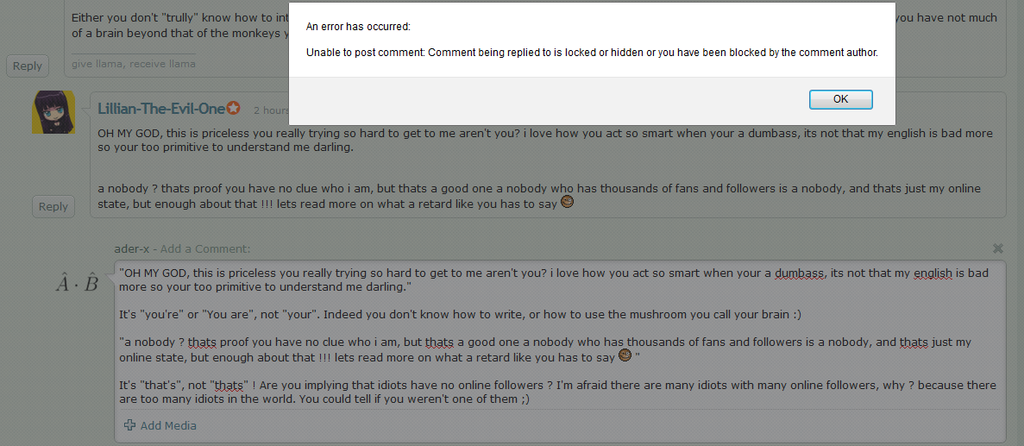1024x446 pixels.
Task: Click the orange star badge beside Lillian-The-Evil-One
Action: (x=234, y=109)
